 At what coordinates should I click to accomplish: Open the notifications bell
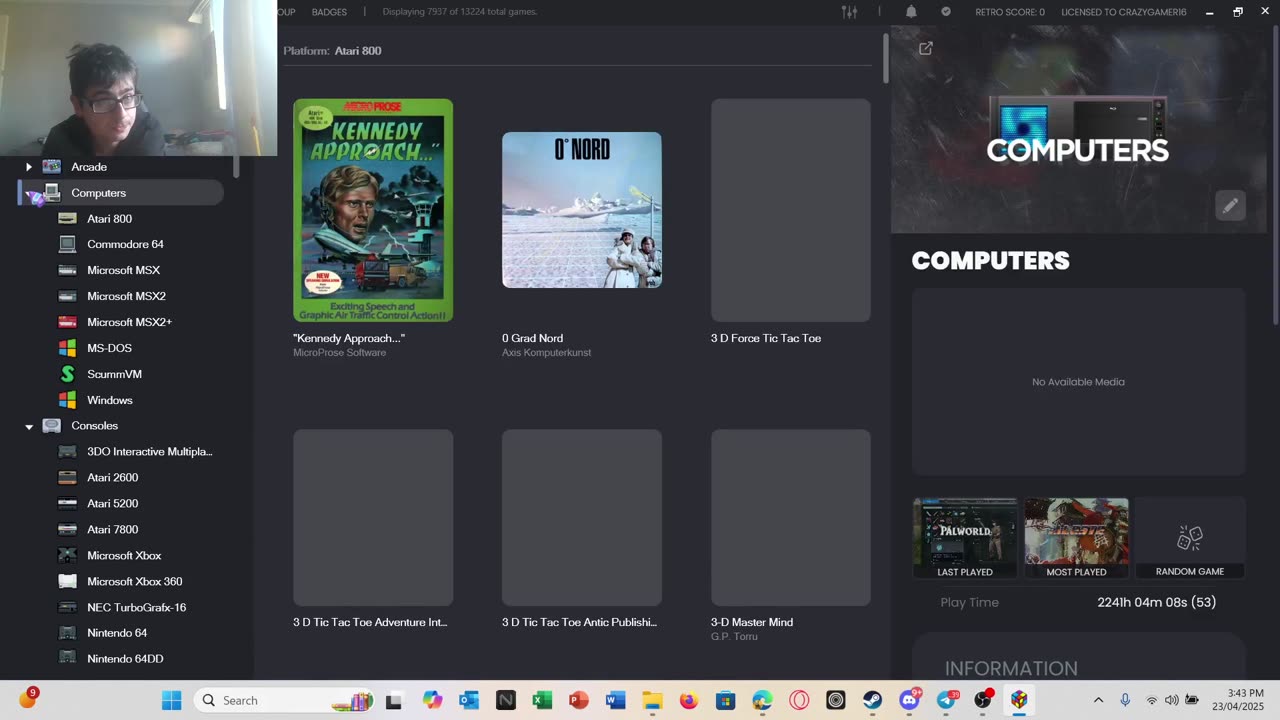coord(911,12)
